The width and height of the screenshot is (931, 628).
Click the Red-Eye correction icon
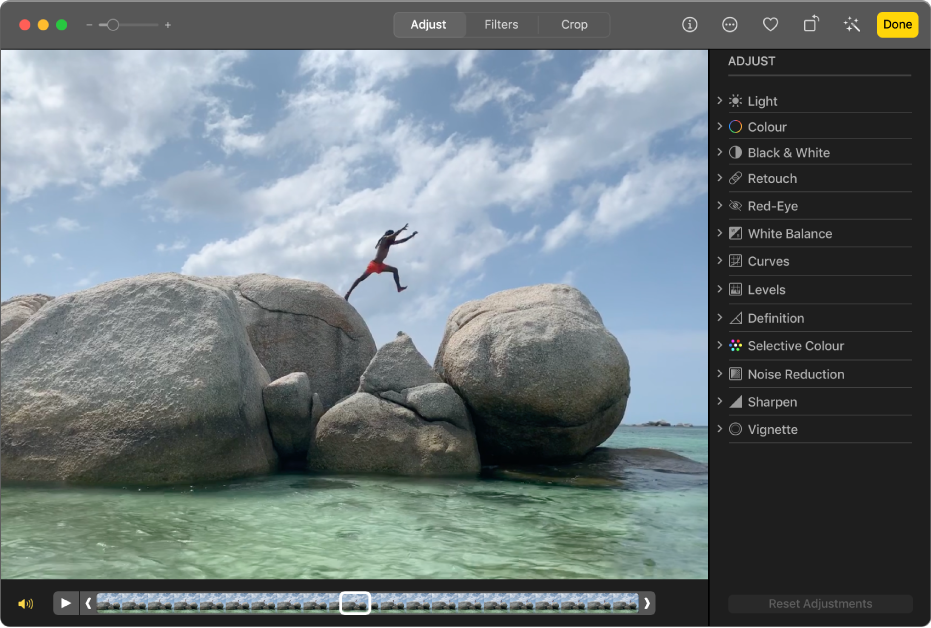[736, 205]
